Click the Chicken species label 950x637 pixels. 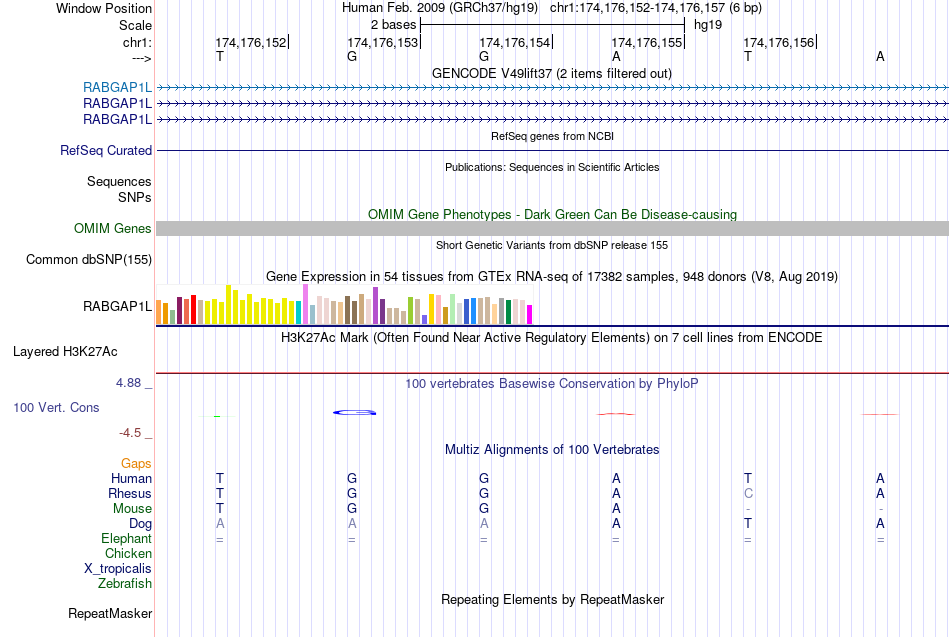128,553
